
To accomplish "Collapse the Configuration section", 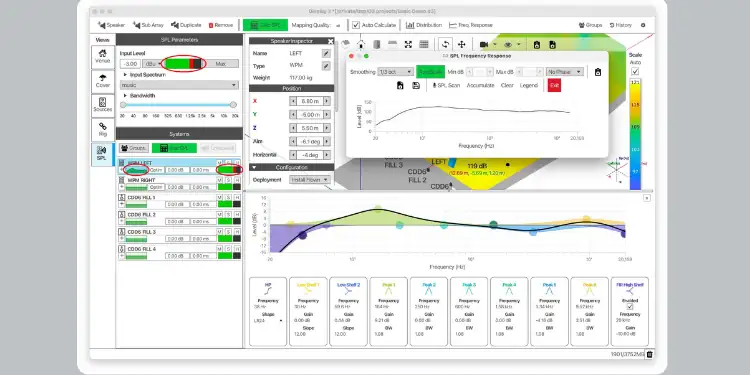I will coord(254,167).
